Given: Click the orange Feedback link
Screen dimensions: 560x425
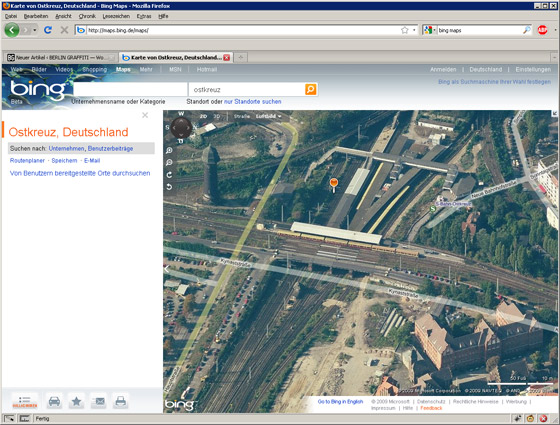Looking at the screenshot, I should point(431,408).
